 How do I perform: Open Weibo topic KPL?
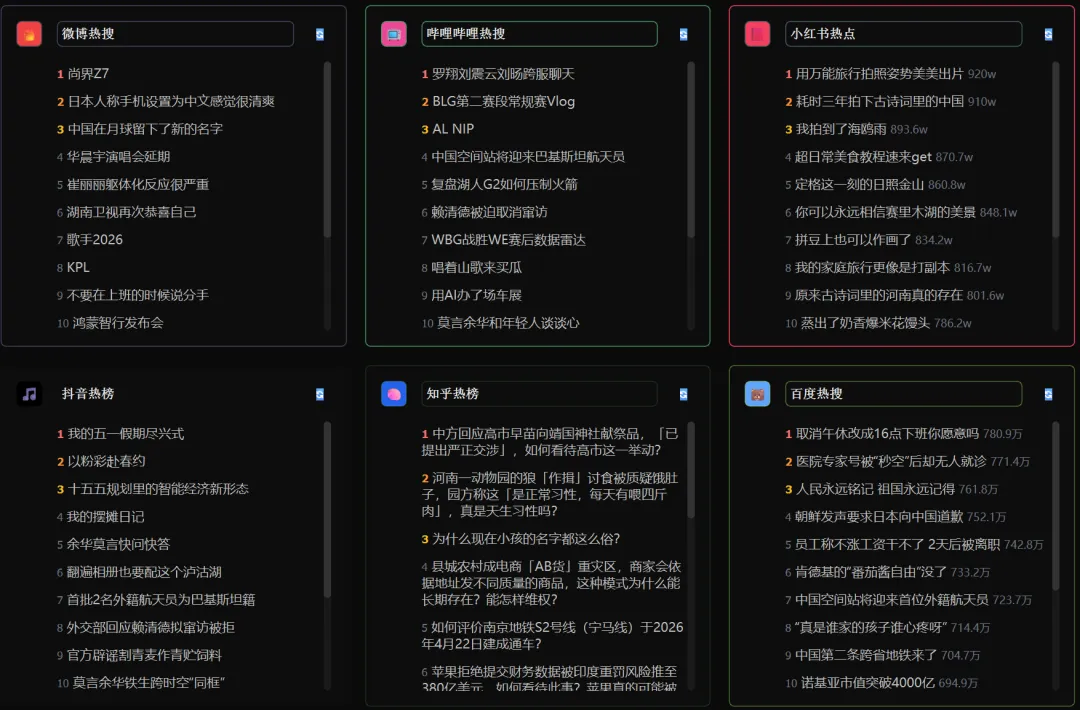78,267
